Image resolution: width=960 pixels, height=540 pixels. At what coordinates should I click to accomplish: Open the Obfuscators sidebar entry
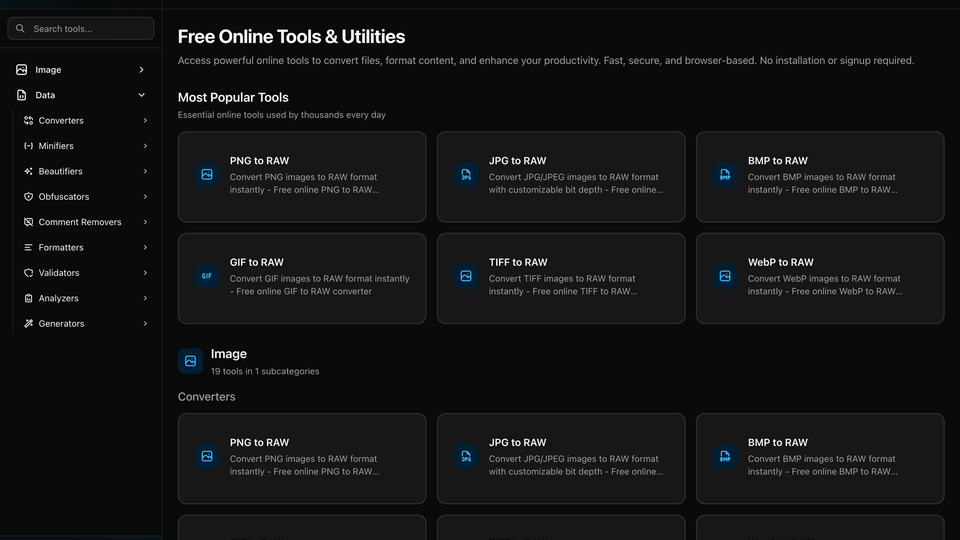85,197
